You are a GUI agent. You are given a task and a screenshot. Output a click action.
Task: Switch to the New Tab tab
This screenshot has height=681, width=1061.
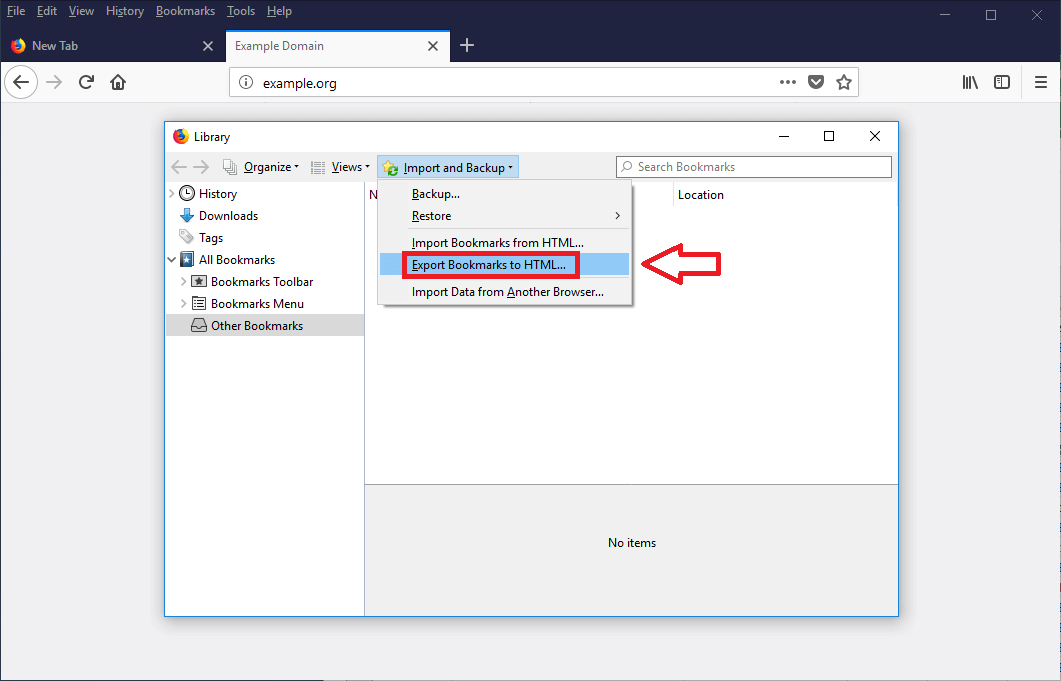tap(112, 46)
